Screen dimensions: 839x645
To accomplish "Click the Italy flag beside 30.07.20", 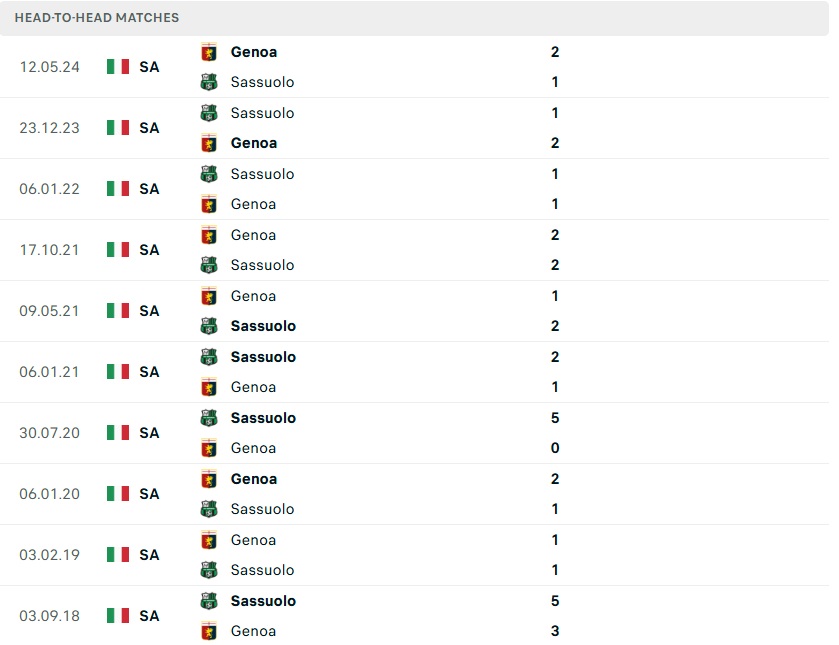I will point(116,433).
